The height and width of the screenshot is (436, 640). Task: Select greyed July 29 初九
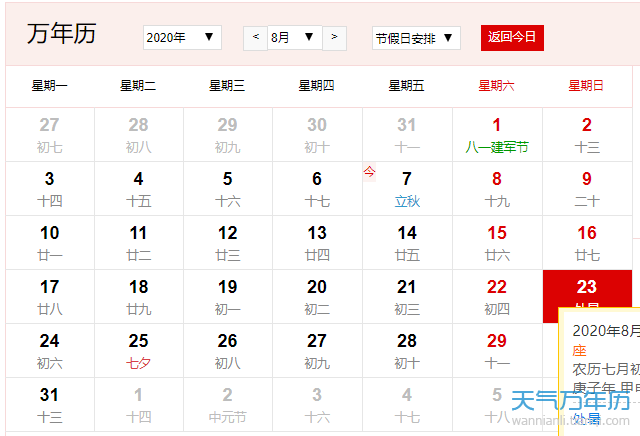tap(228, 135)
